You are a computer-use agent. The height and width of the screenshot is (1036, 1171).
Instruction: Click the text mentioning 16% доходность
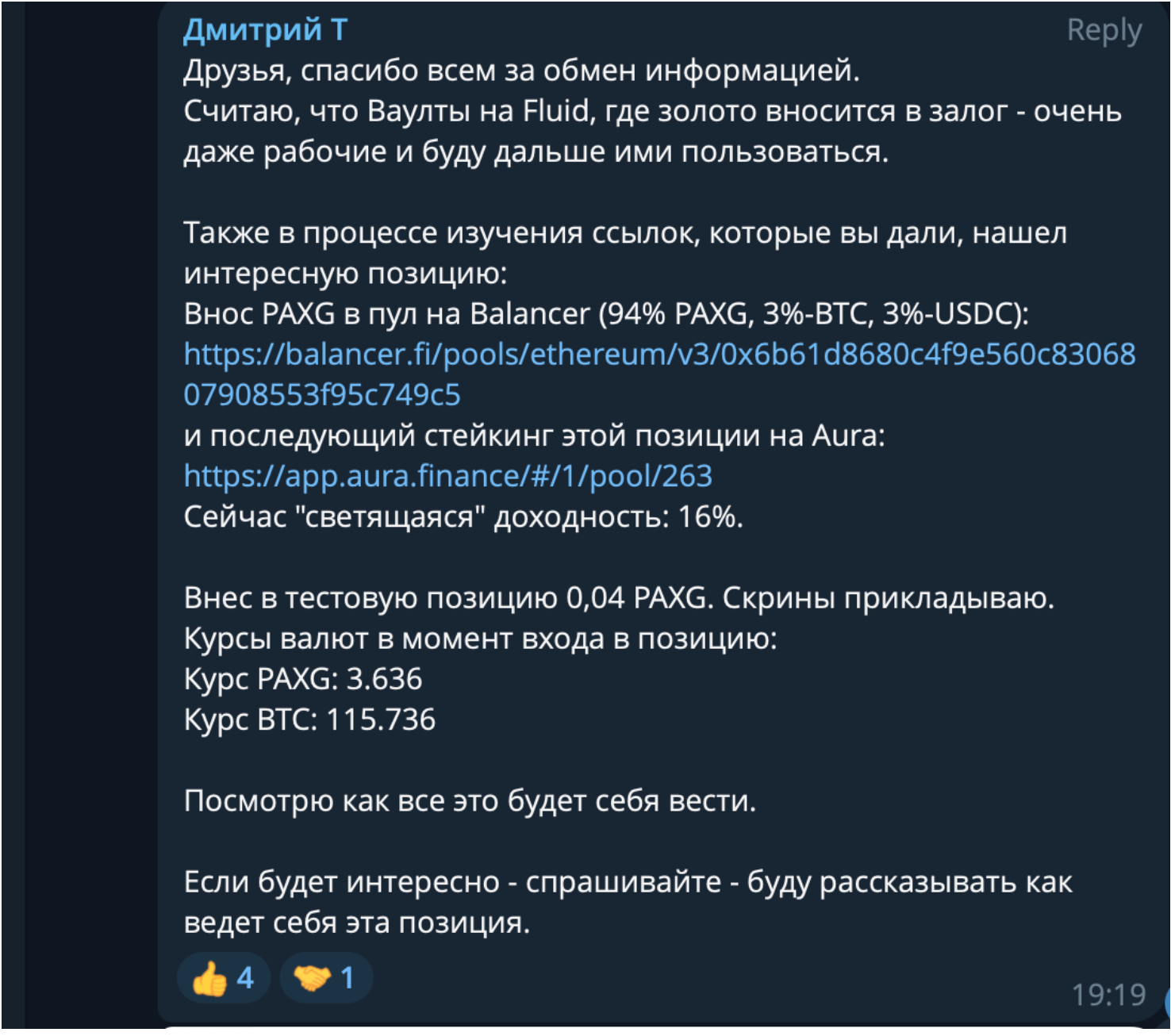(463, 516)
